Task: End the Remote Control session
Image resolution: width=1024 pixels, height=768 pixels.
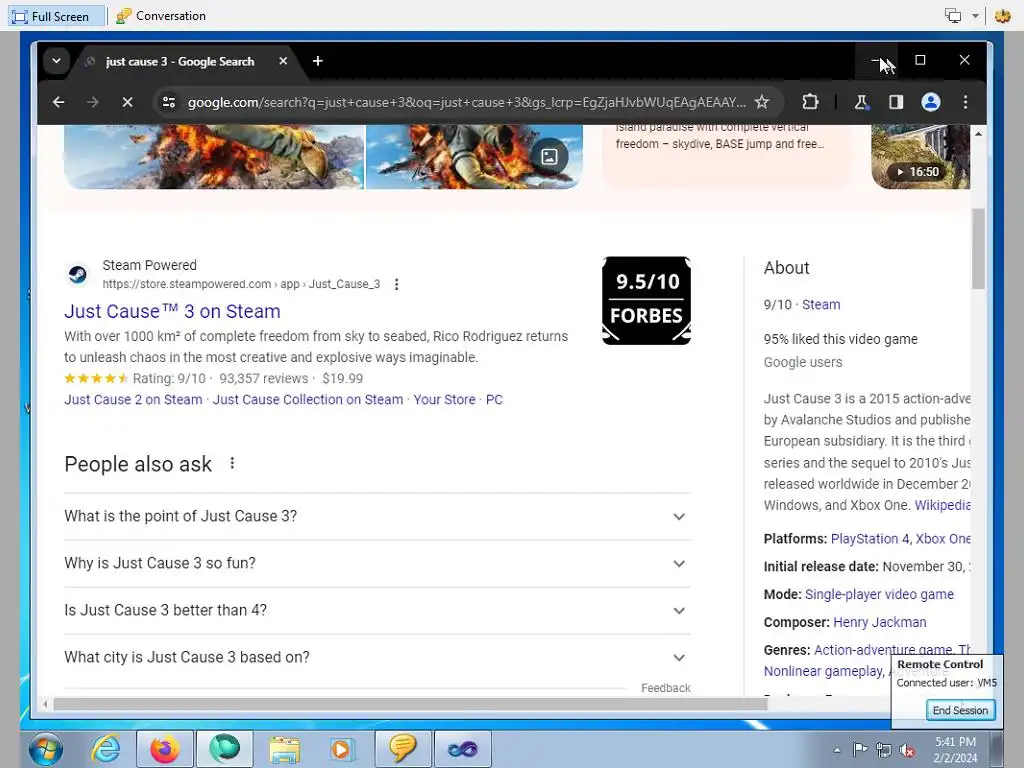Action: pyautogui.click(x=960, y=710)
